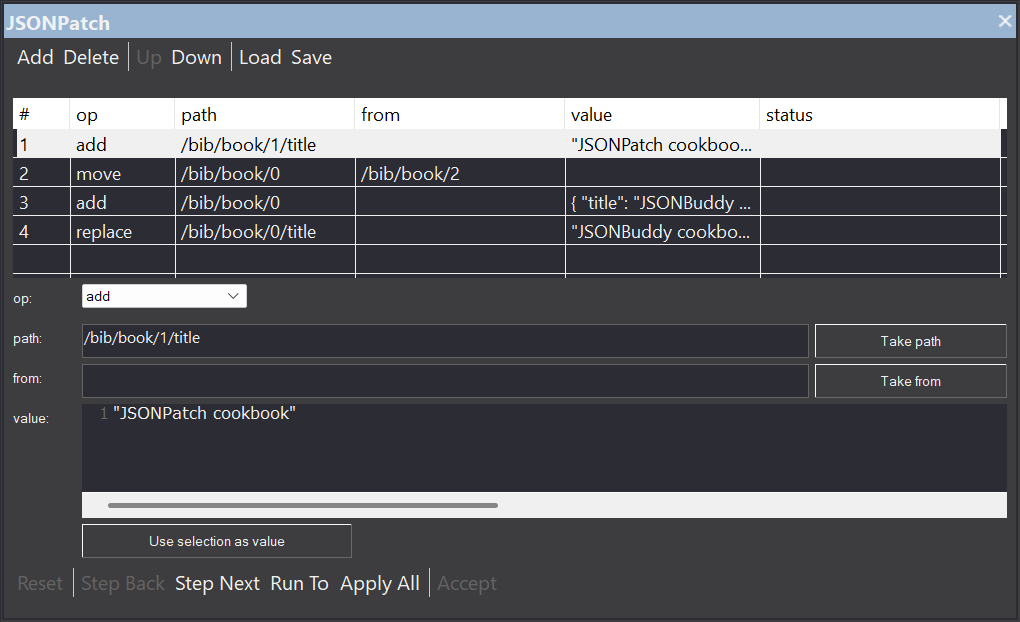Click in the value editor text area
The height and width of the screenshot is (622, 1020).
pyautogui.click(x=544, y=448)
